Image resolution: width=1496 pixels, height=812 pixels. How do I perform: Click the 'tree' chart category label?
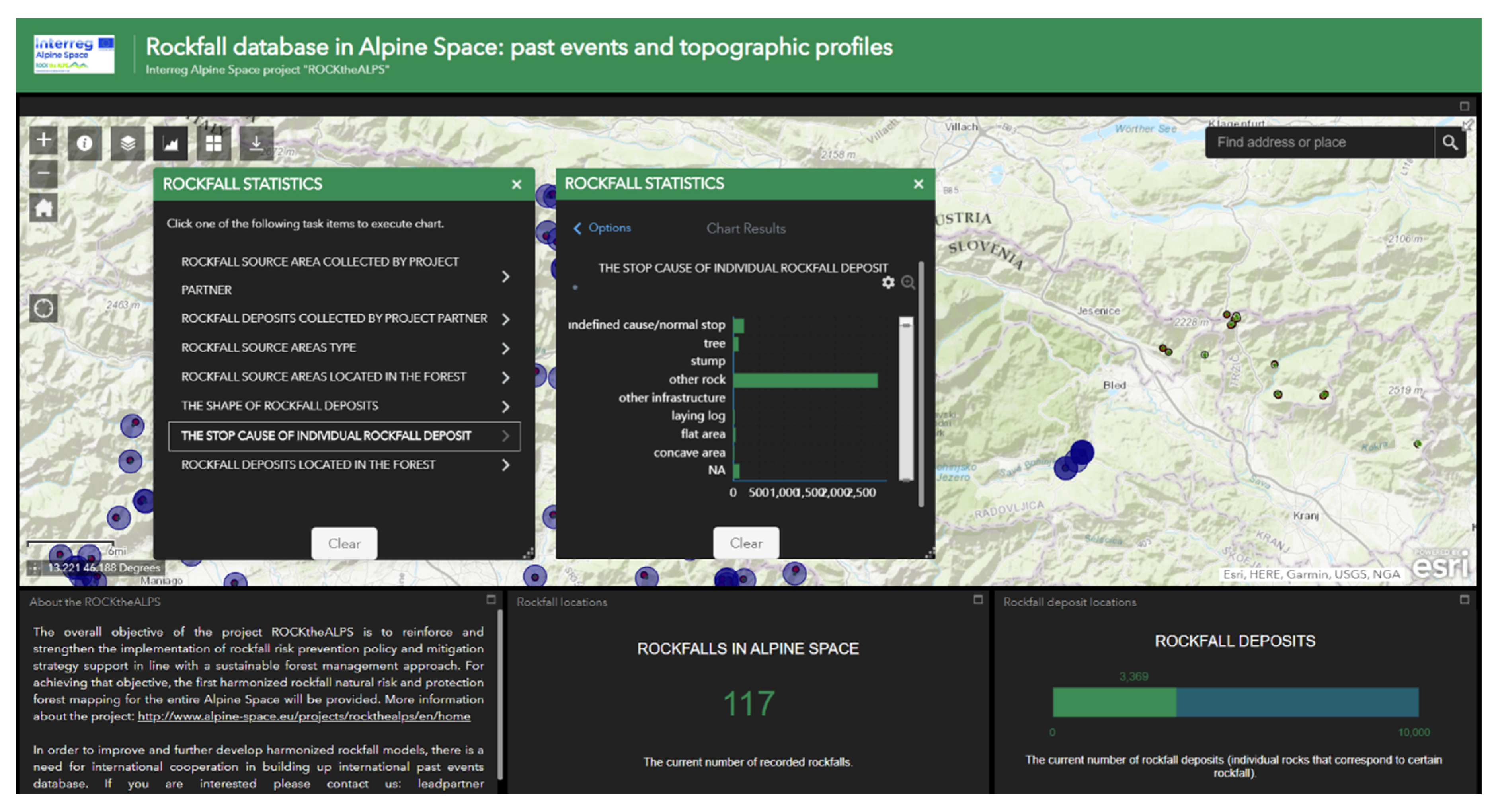point(714,343)
